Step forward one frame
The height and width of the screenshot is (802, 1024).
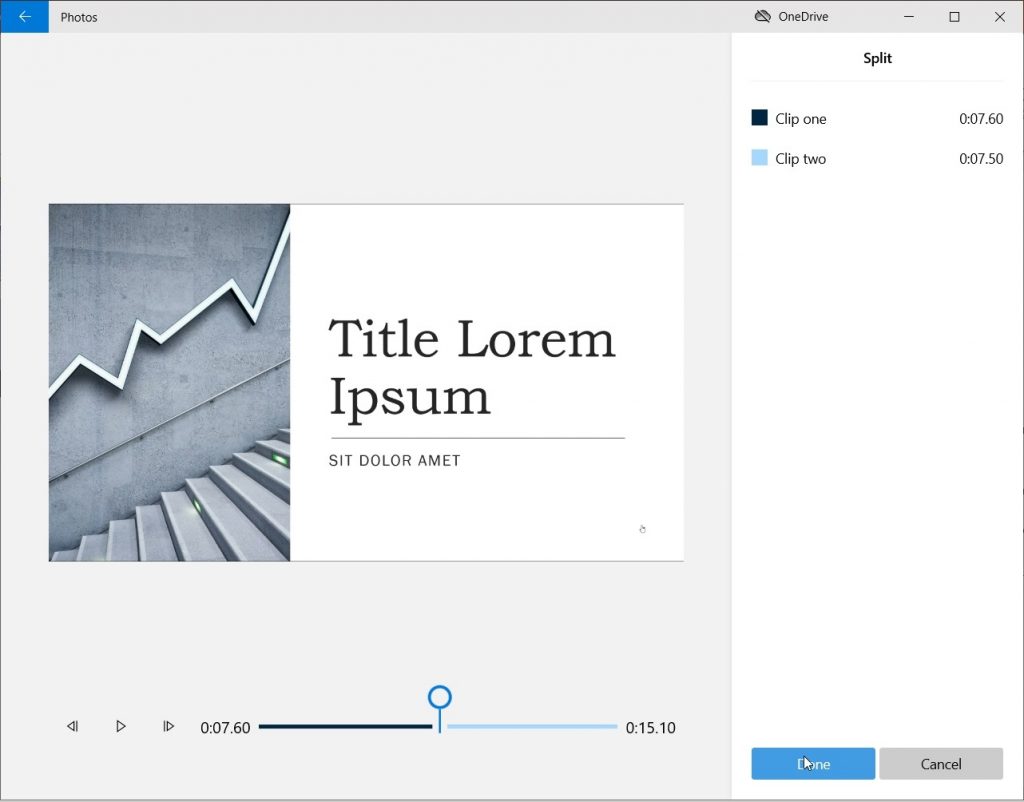(168, 726)
